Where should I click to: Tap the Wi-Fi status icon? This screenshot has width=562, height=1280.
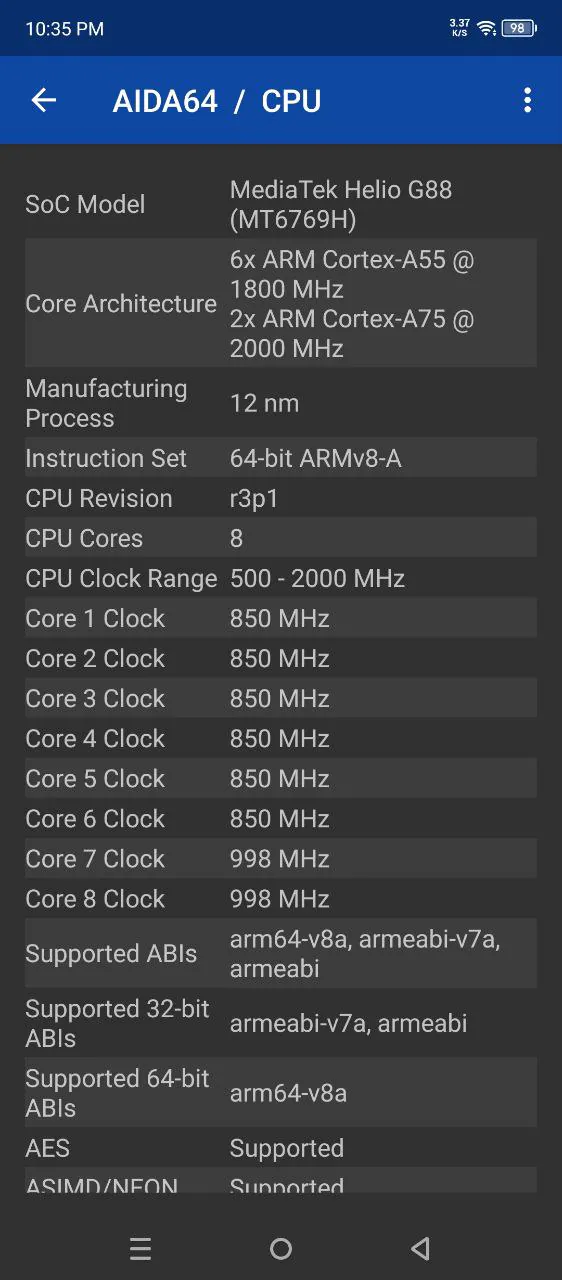487,28
